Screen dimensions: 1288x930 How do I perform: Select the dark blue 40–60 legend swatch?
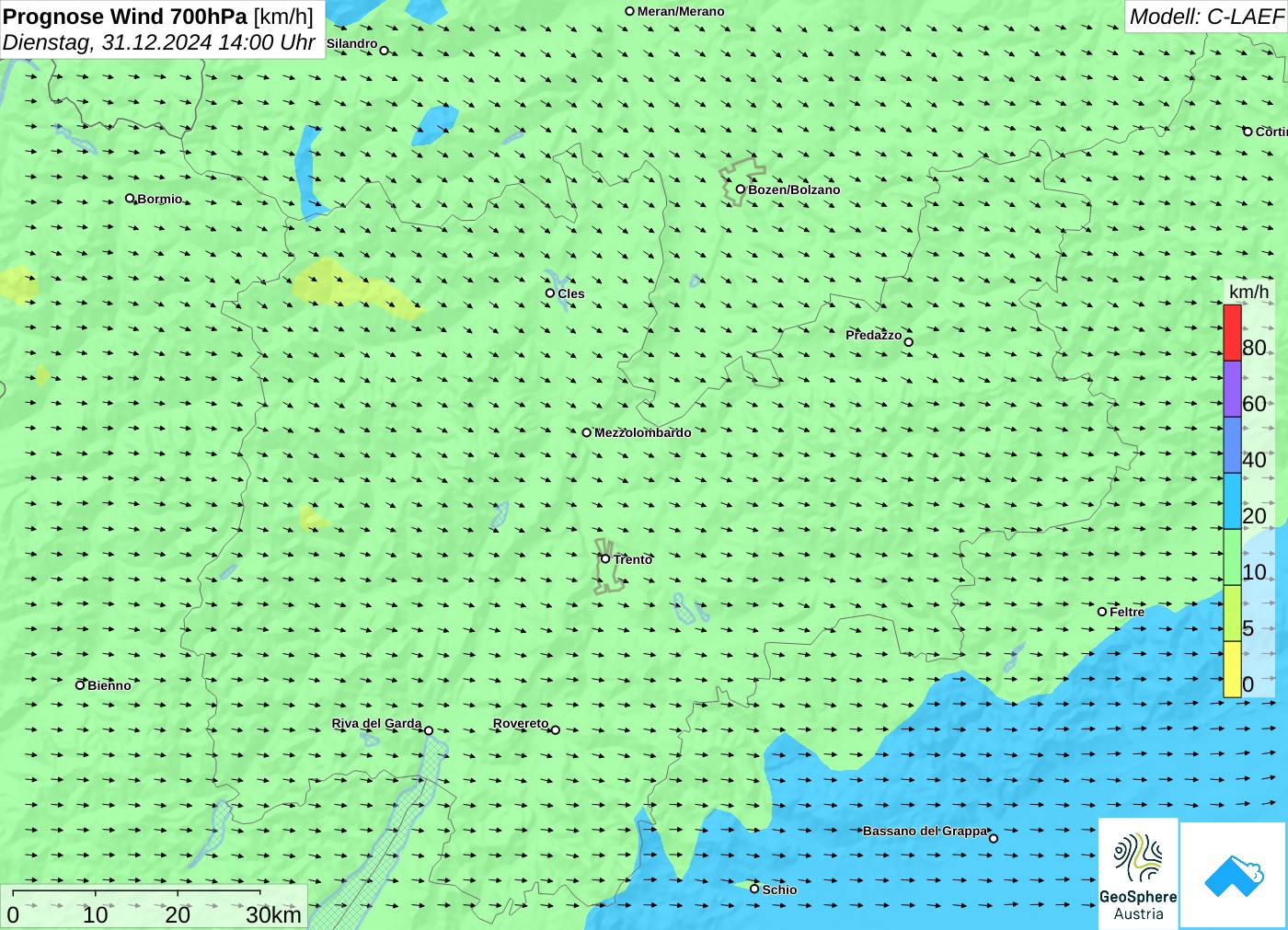1232,445
